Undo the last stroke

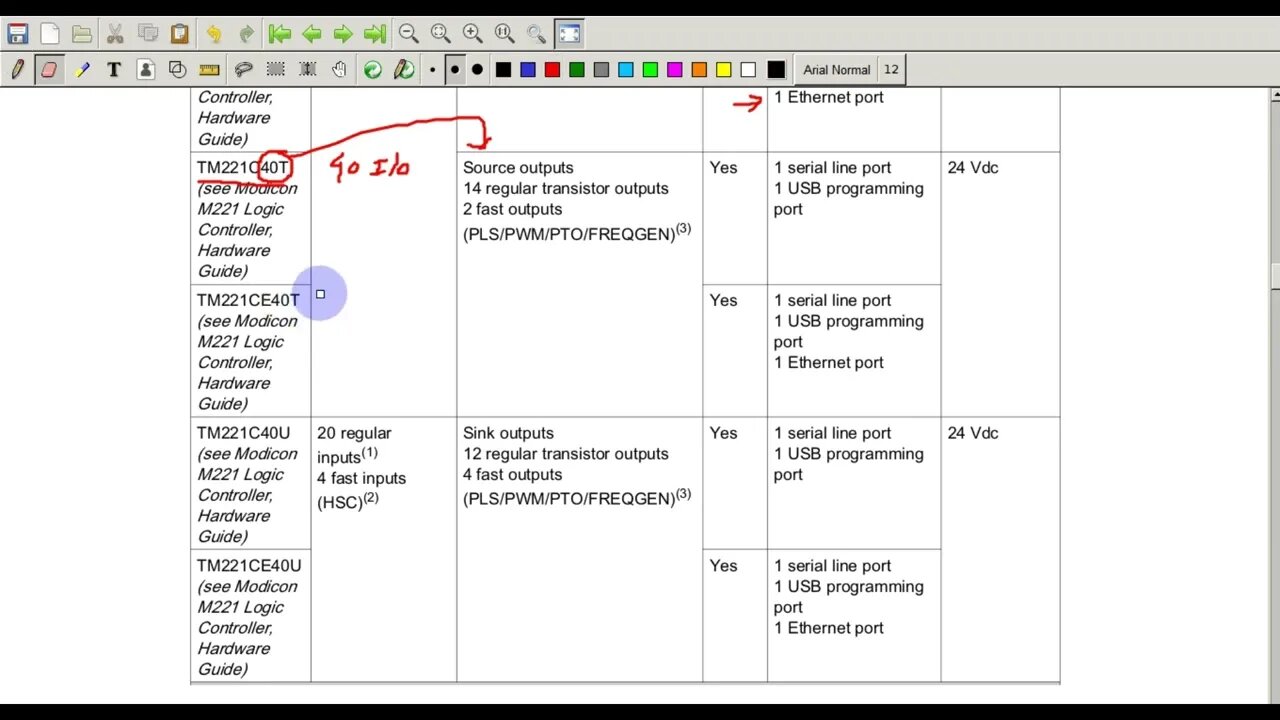pyautogui.click(x=214, y=34)
